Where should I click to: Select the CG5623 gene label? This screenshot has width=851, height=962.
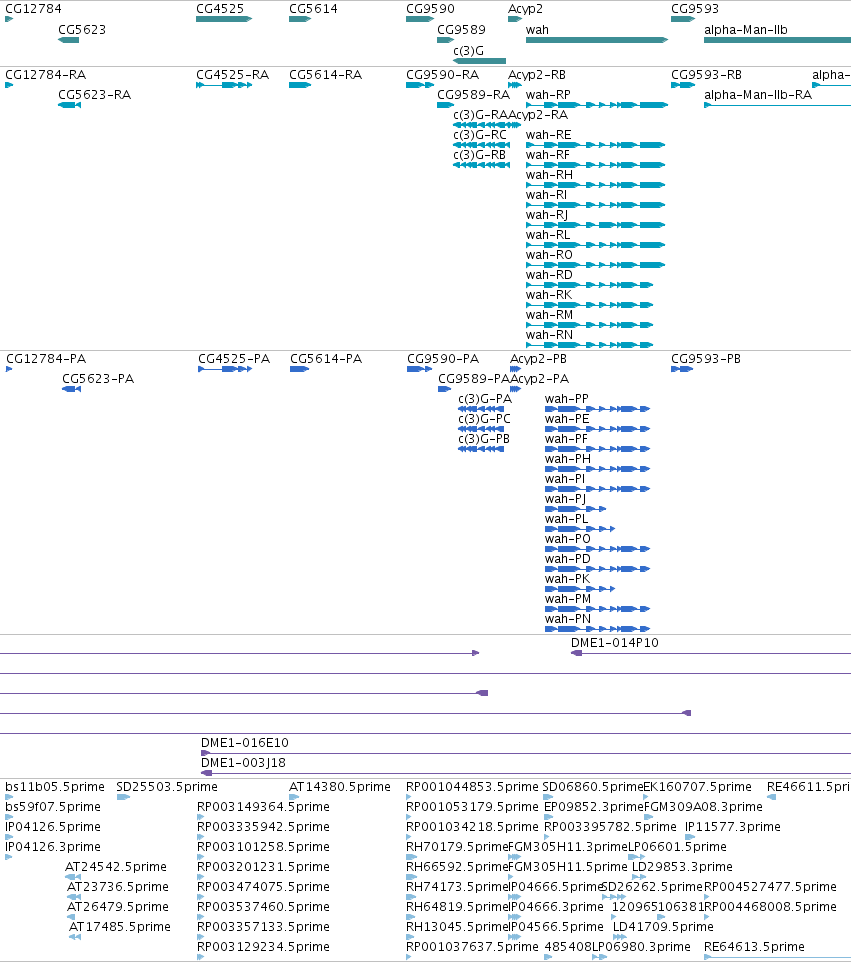pos(82,29)
